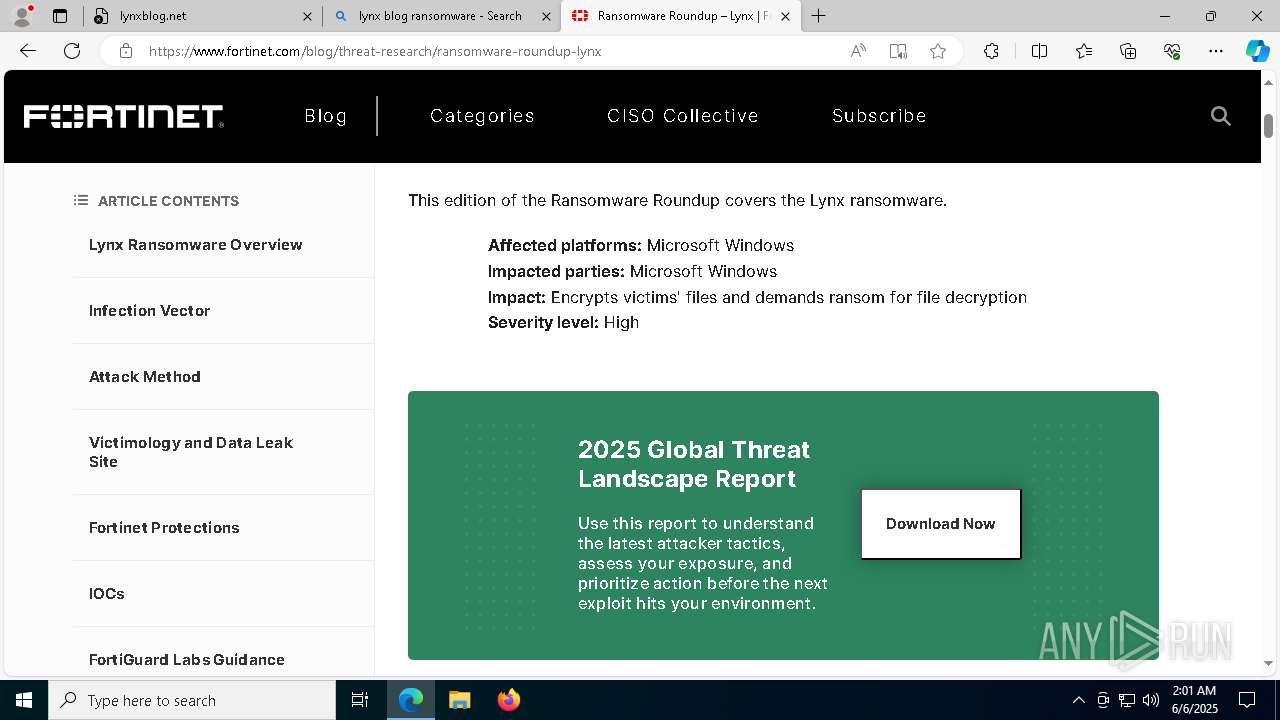Click the Impacted parties: Microsoft Windows line

click(x=632, y=271)
